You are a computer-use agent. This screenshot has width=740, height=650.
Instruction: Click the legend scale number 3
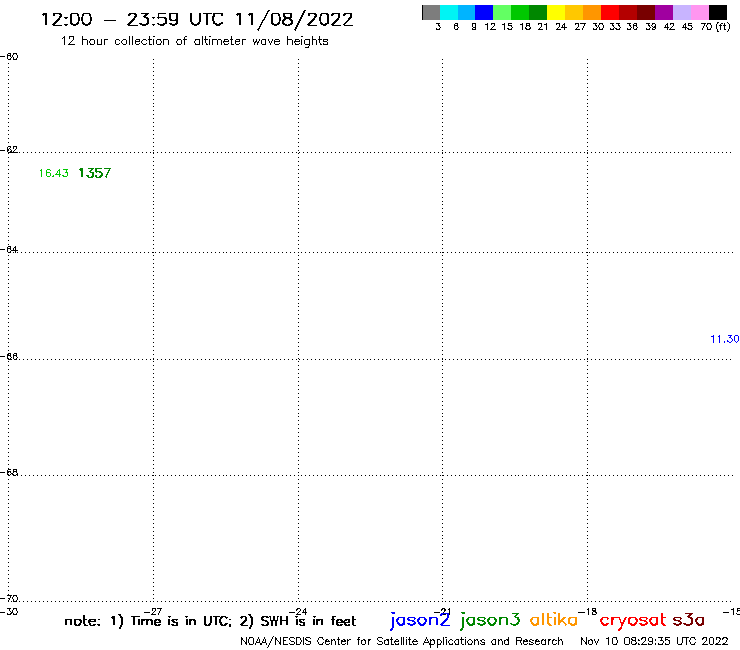click(x=438, y=27)
